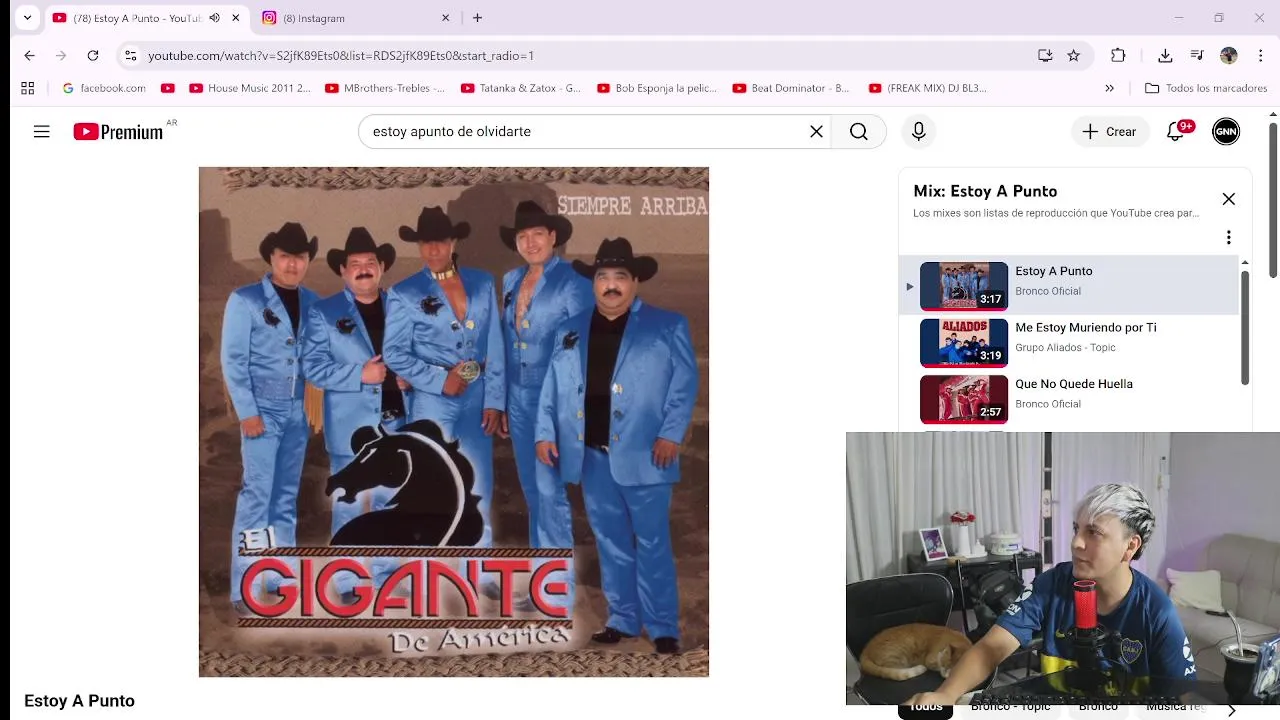The height and width of the screenshot is (720, 1280).
Task: Open Todos los marcadores folder
Action: point(1206,88)
